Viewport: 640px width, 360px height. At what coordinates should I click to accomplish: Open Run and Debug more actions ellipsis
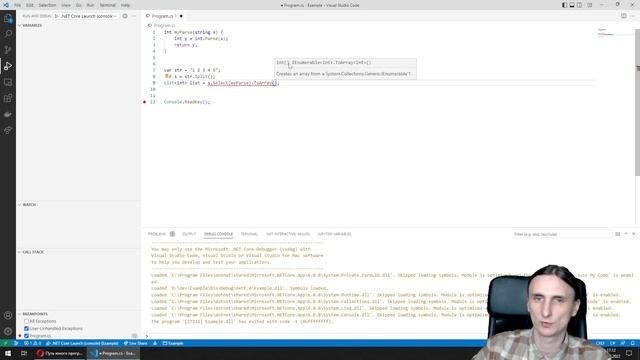pos(134,16)
